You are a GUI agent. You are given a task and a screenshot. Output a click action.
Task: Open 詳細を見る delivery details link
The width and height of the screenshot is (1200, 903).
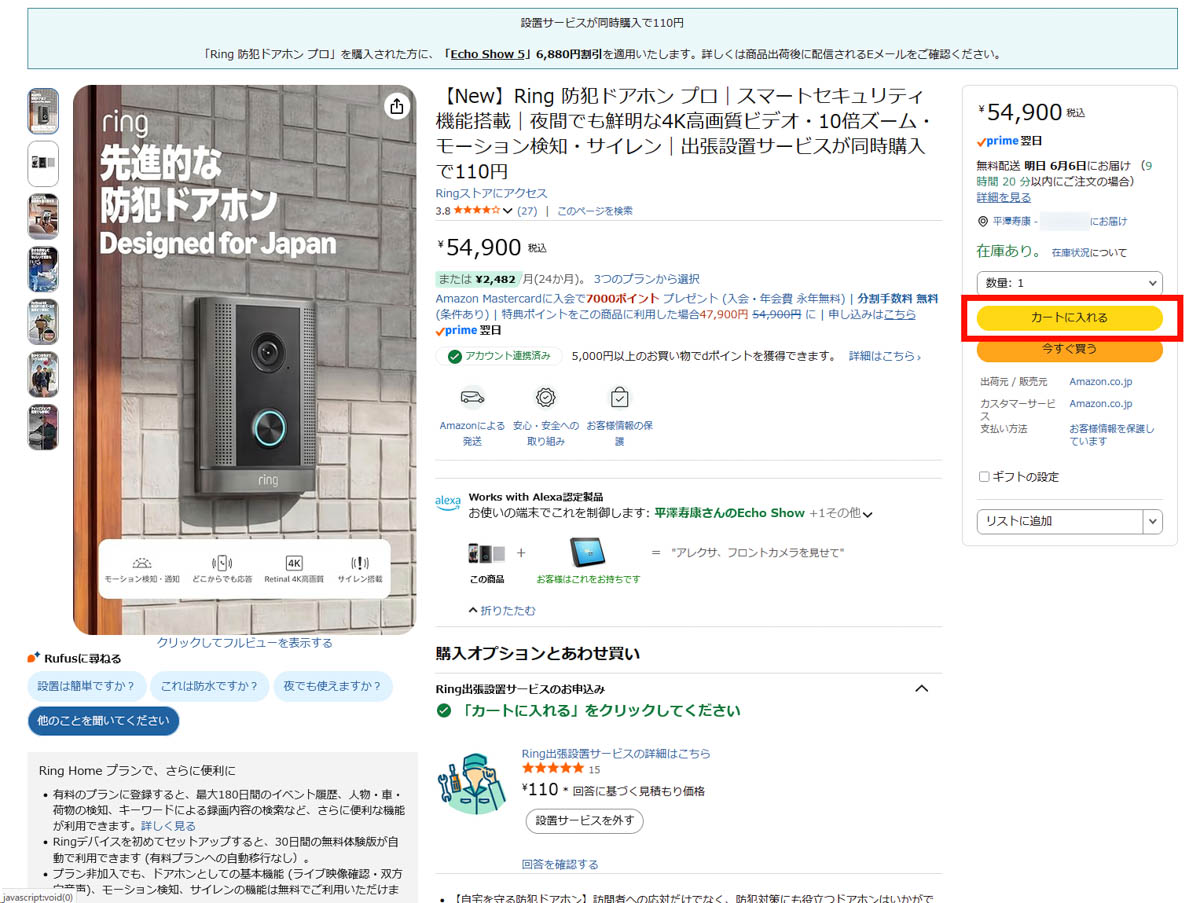click(1004, 197)
